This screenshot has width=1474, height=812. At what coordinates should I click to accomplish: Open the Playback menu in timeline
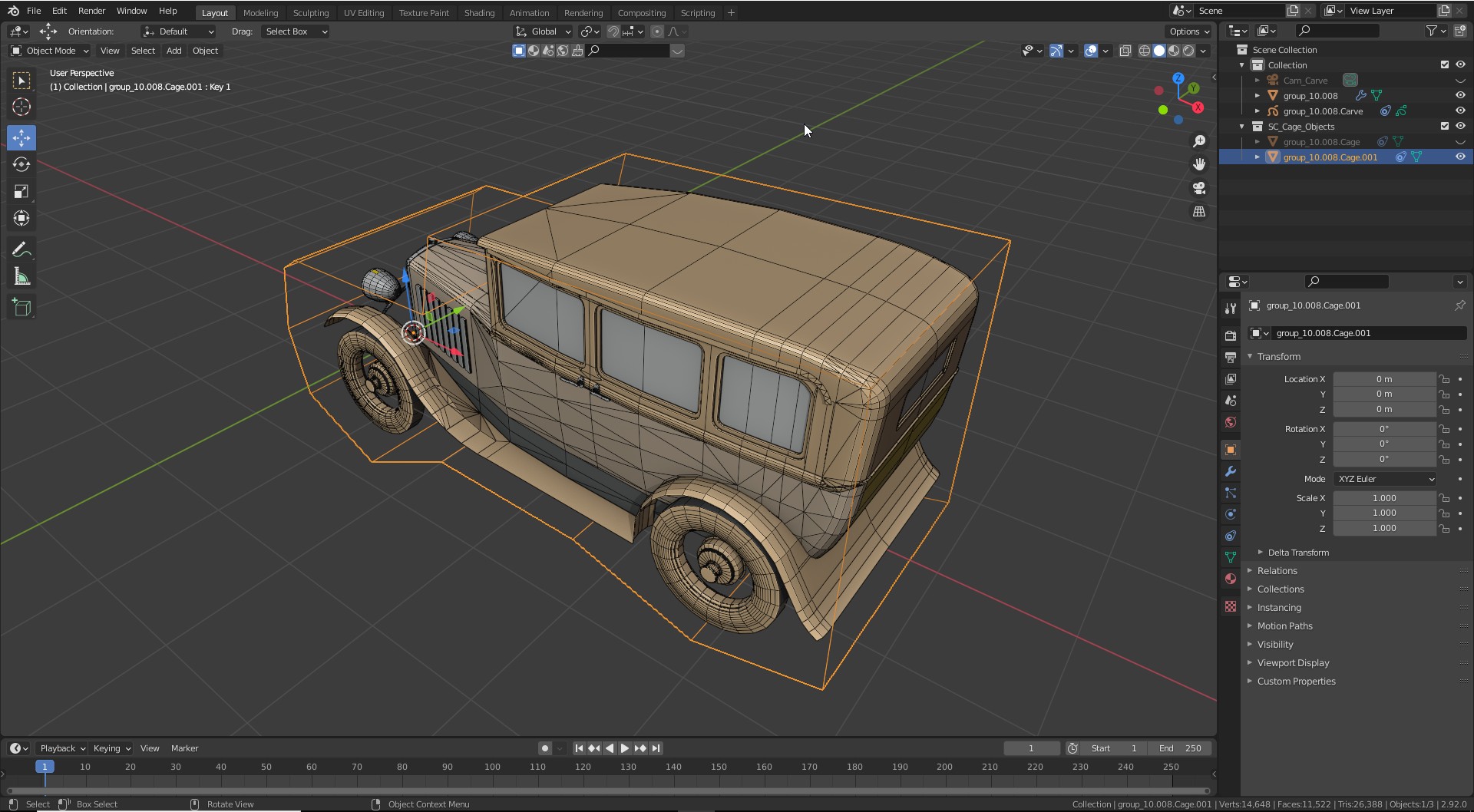61,748
